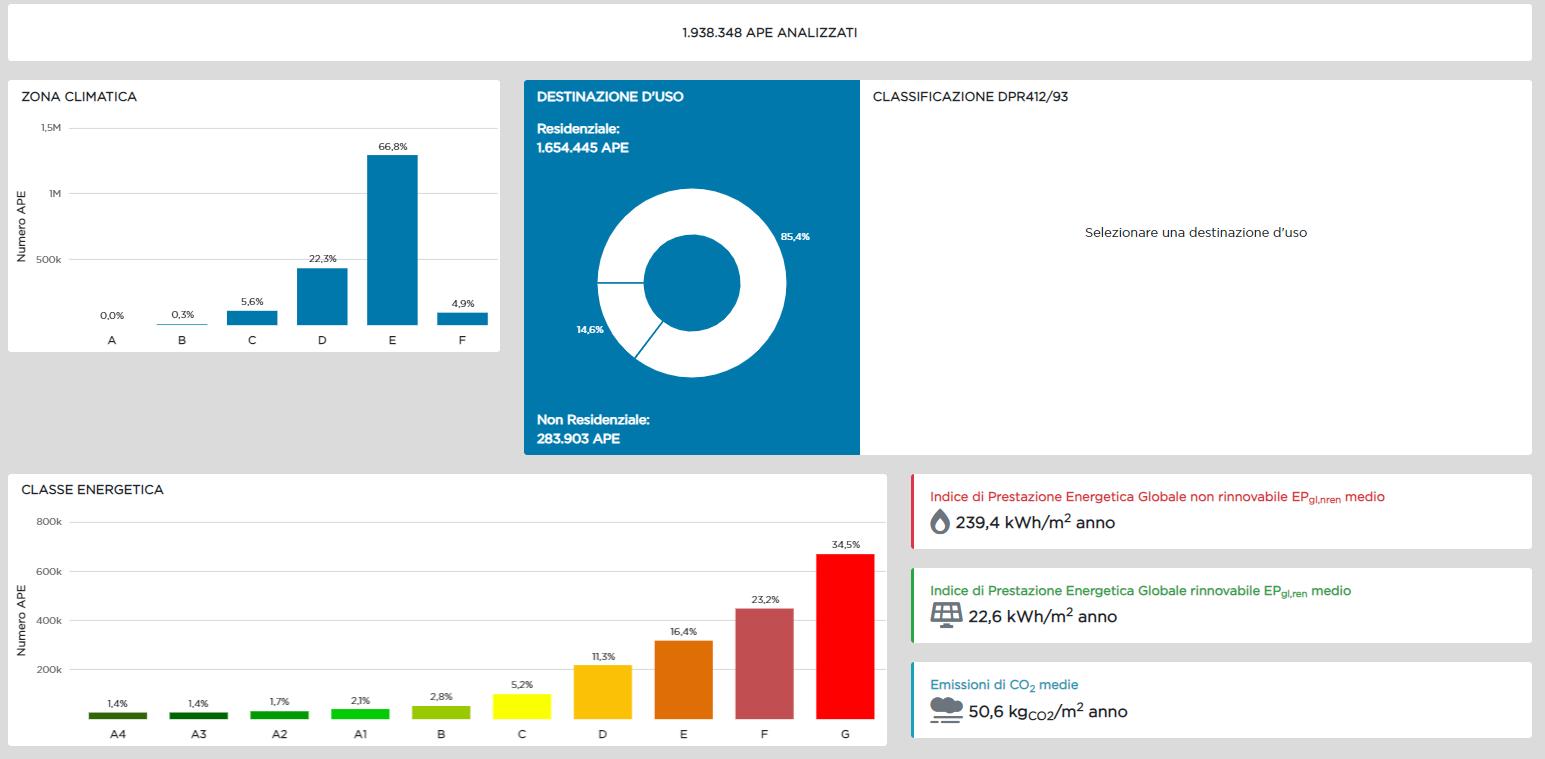Click the red class G energy bar
This screenshot has width=1545, height=759.
845,636
